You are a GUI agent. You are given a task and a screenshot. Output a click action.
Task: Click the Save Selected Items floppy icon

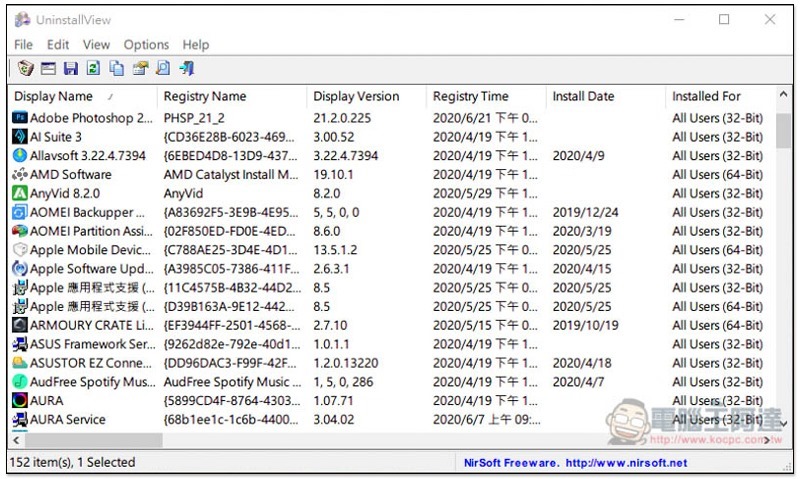pyautogui.click(x=71, y=68)
